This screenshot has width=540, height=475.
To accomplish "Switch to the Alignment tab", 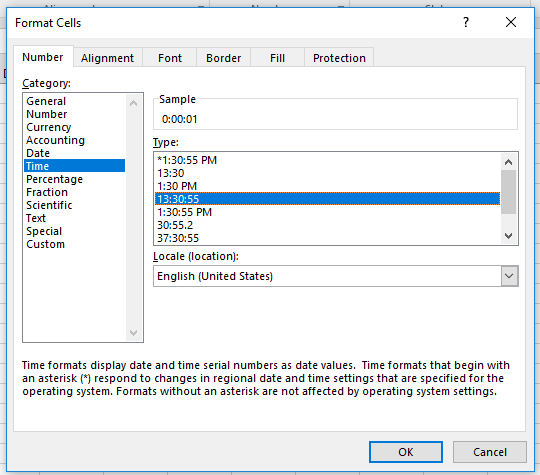I will [x=107, y=58].
